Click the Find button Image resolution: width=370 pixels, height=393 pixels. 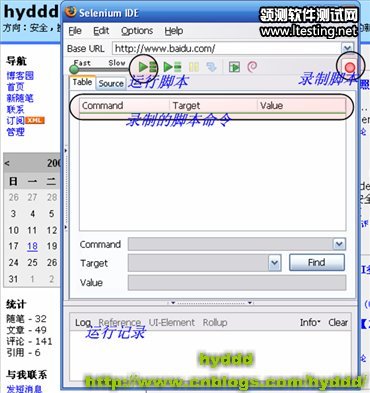(317, 263)
